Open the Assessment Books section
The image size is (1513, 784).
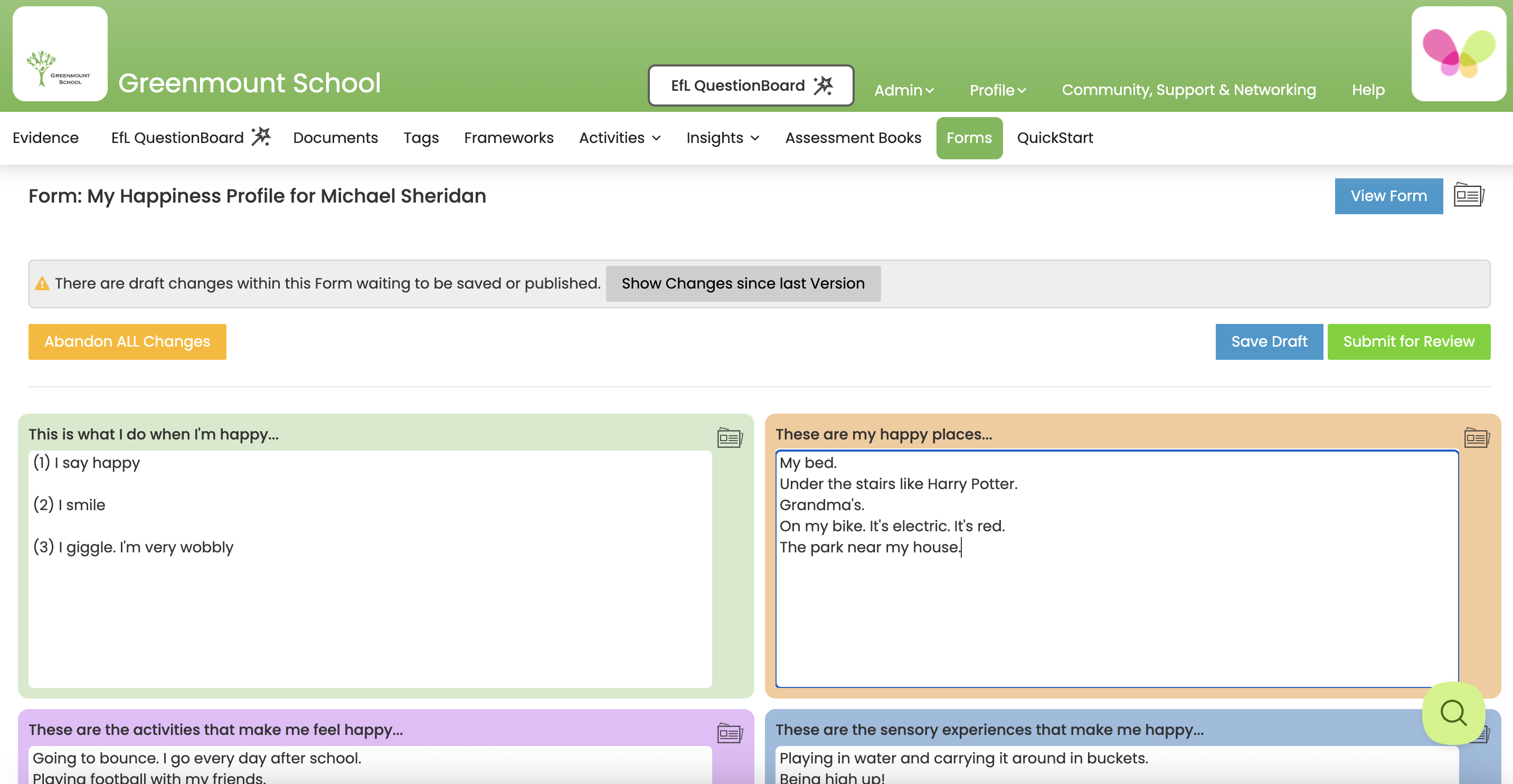coord(853,138)
